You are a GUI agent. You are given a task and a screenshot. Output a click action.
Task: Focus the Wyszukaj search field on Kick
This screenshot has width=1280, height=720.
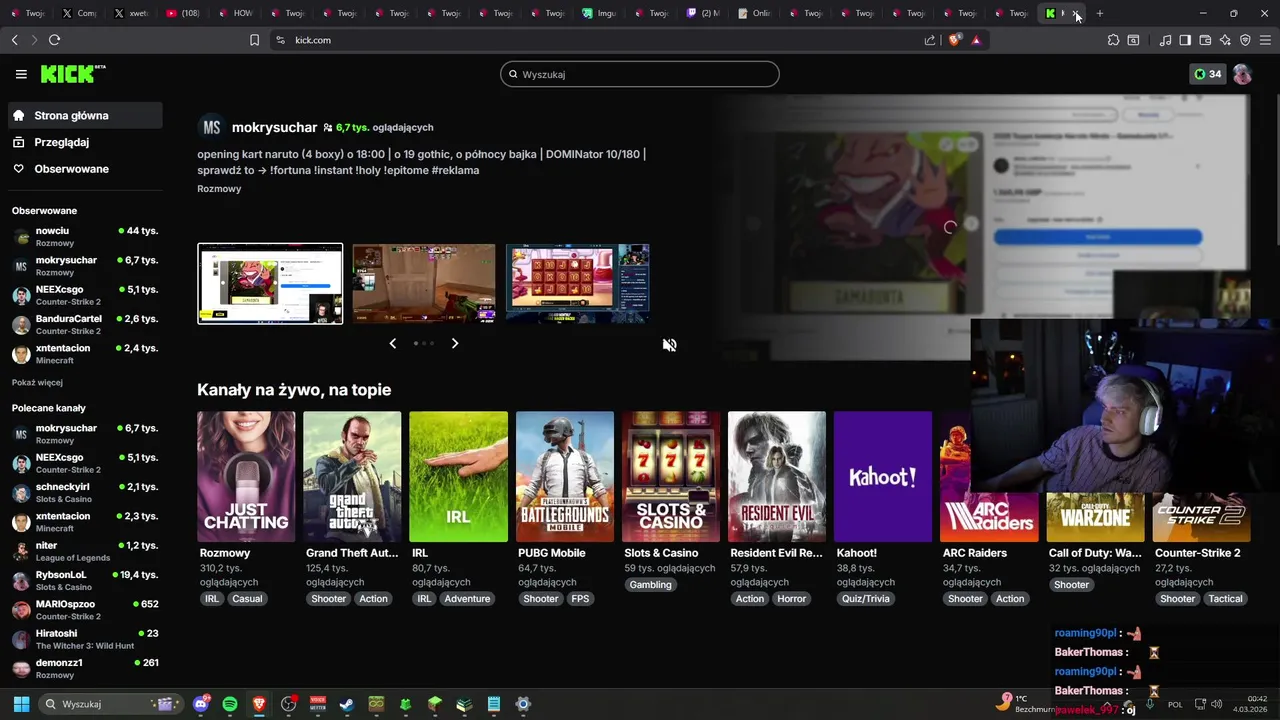pos(640,74)
